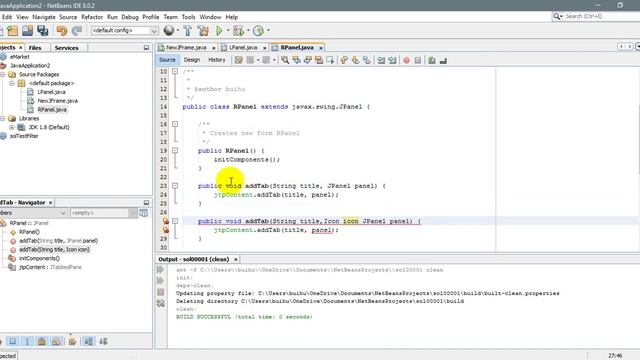Click the Toggle Bookmark icon

pyautogui.click(x=367, y=60)
